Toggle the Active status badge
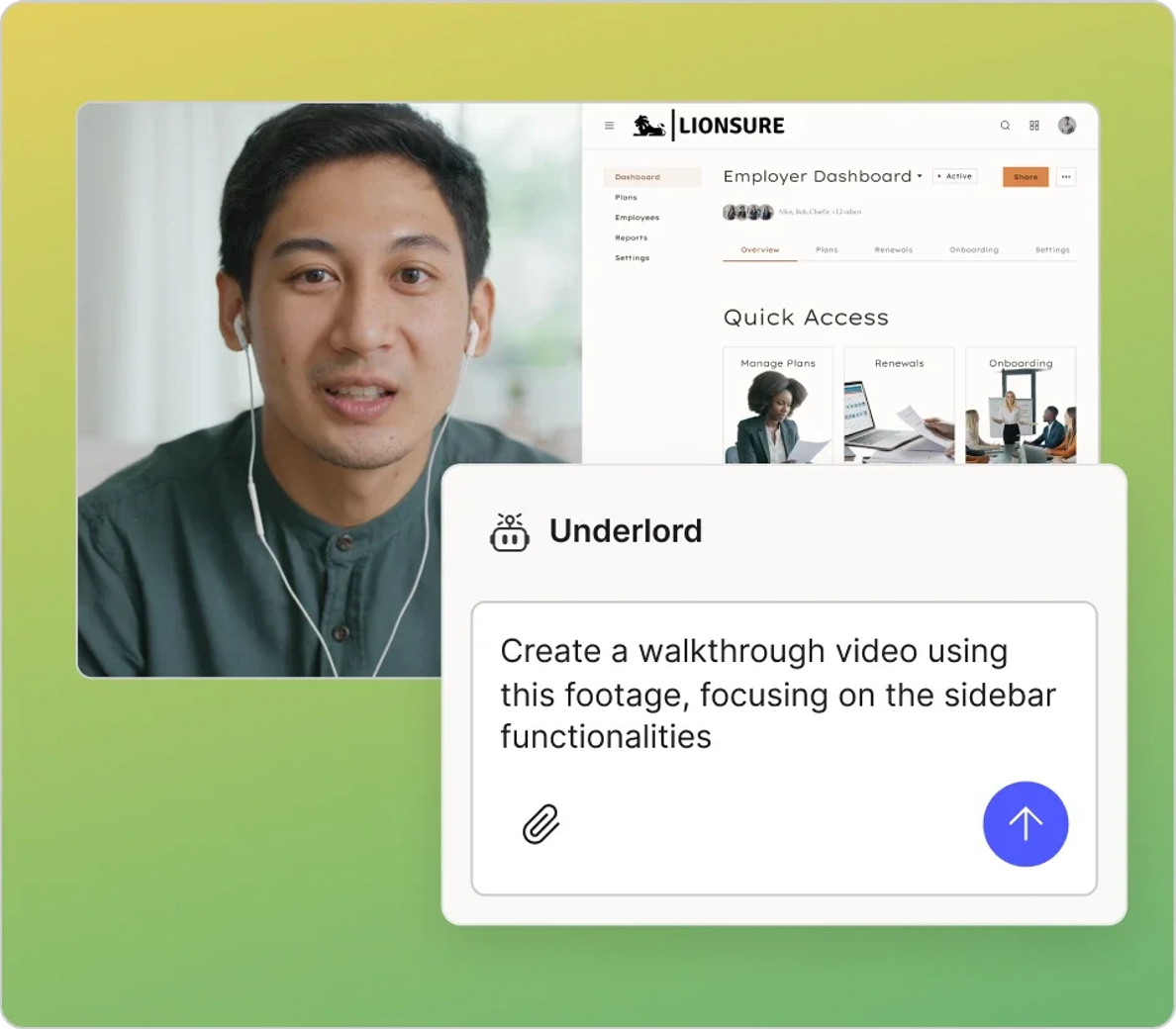This screenshot has width=1176, height=1029. 954,176
